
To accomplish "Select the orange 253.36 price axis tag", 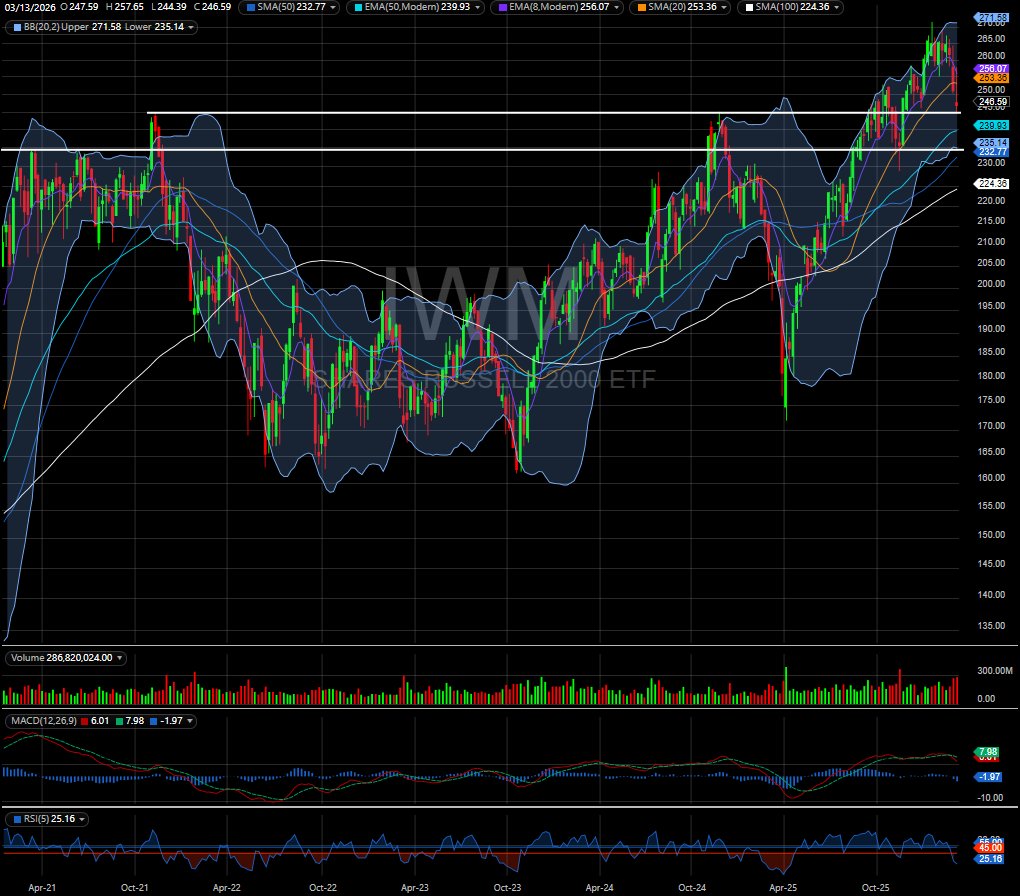I will point(992,77).
